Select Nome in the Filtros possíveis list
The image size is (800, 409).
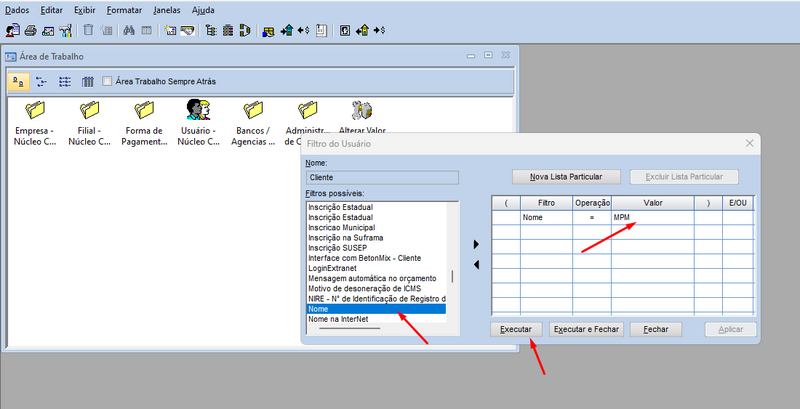[376, 309]
